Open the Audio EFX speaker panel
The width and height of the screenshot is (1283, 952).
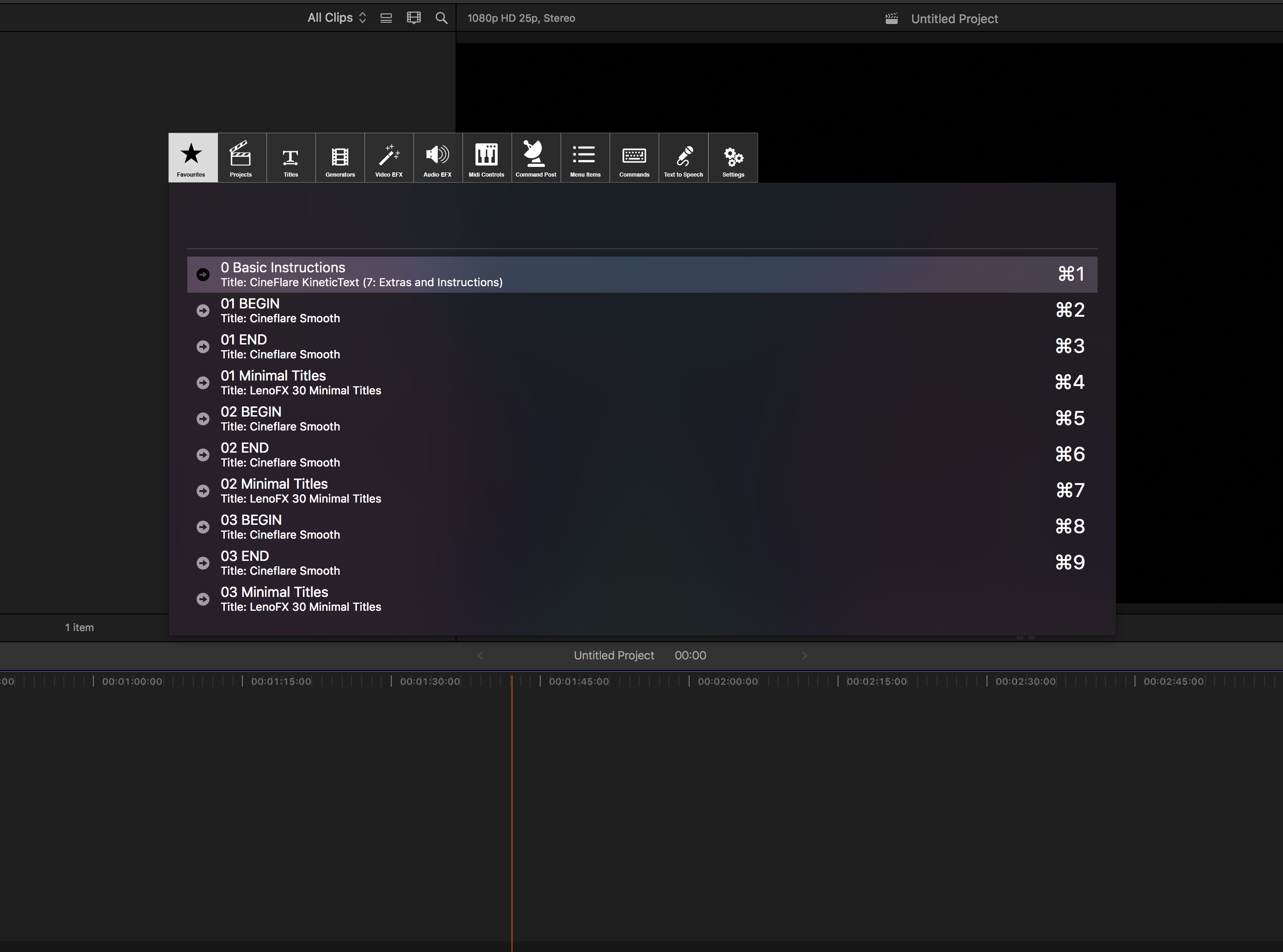438,157
